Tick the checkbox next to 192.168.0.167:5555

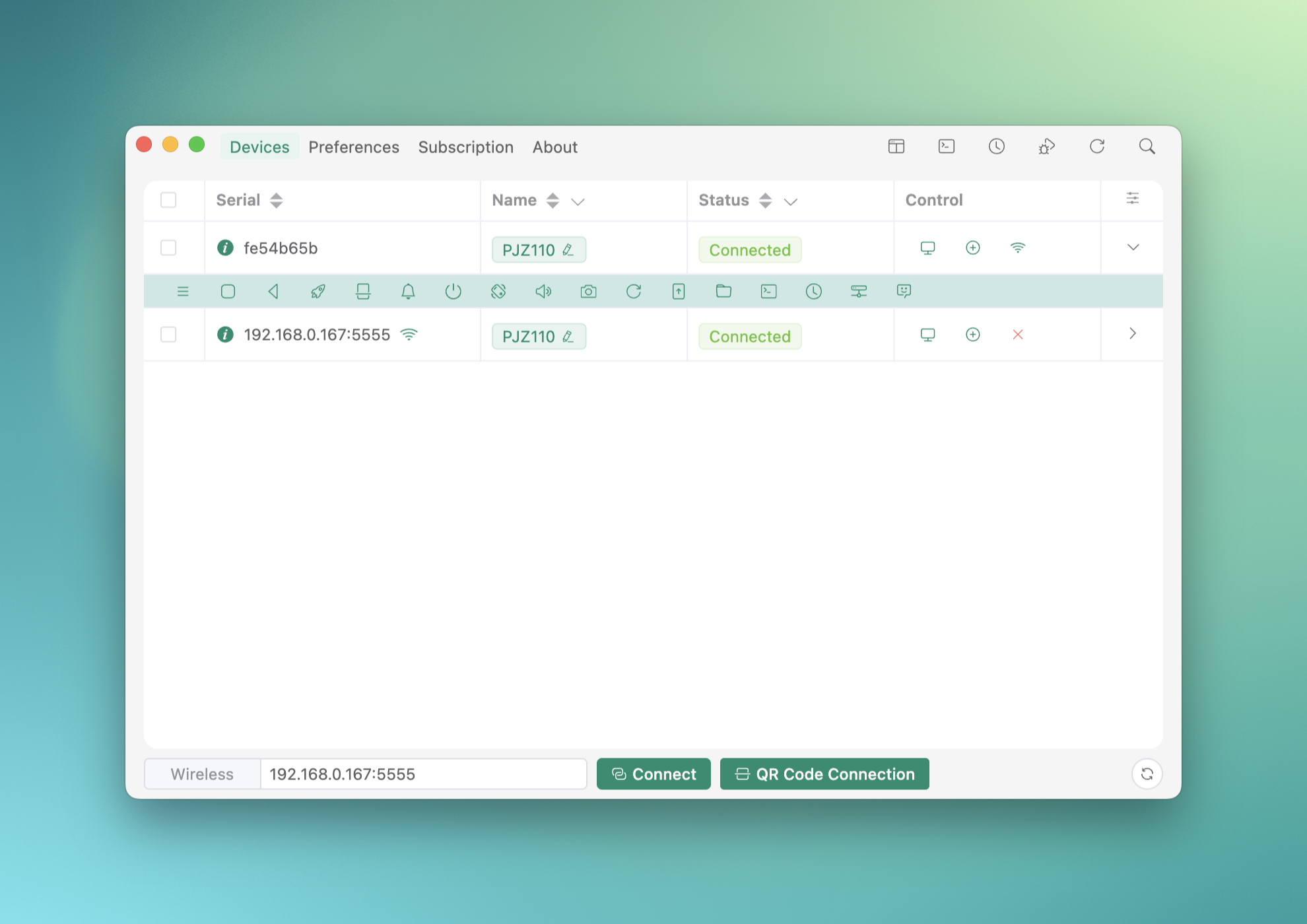[168, 335]
